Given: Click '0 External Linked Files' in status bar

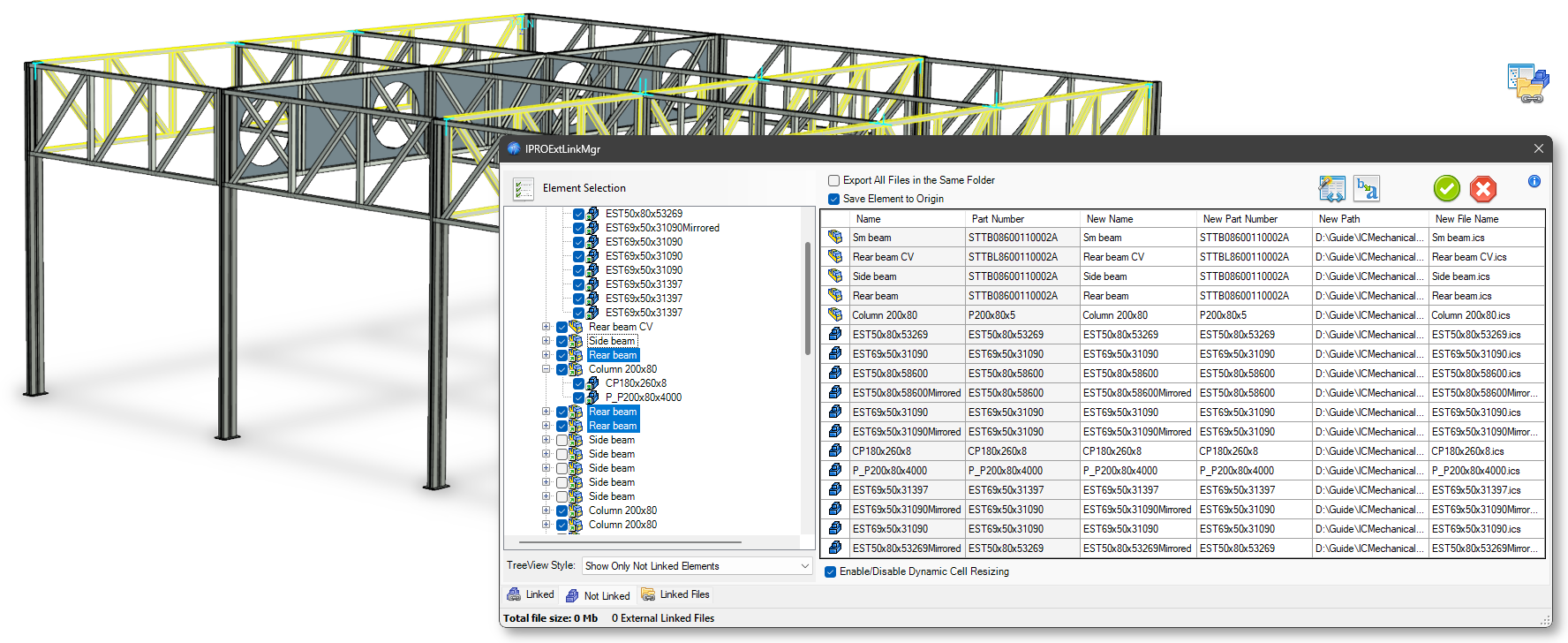Looking at the screenshot, I should (x=663, y=618).
